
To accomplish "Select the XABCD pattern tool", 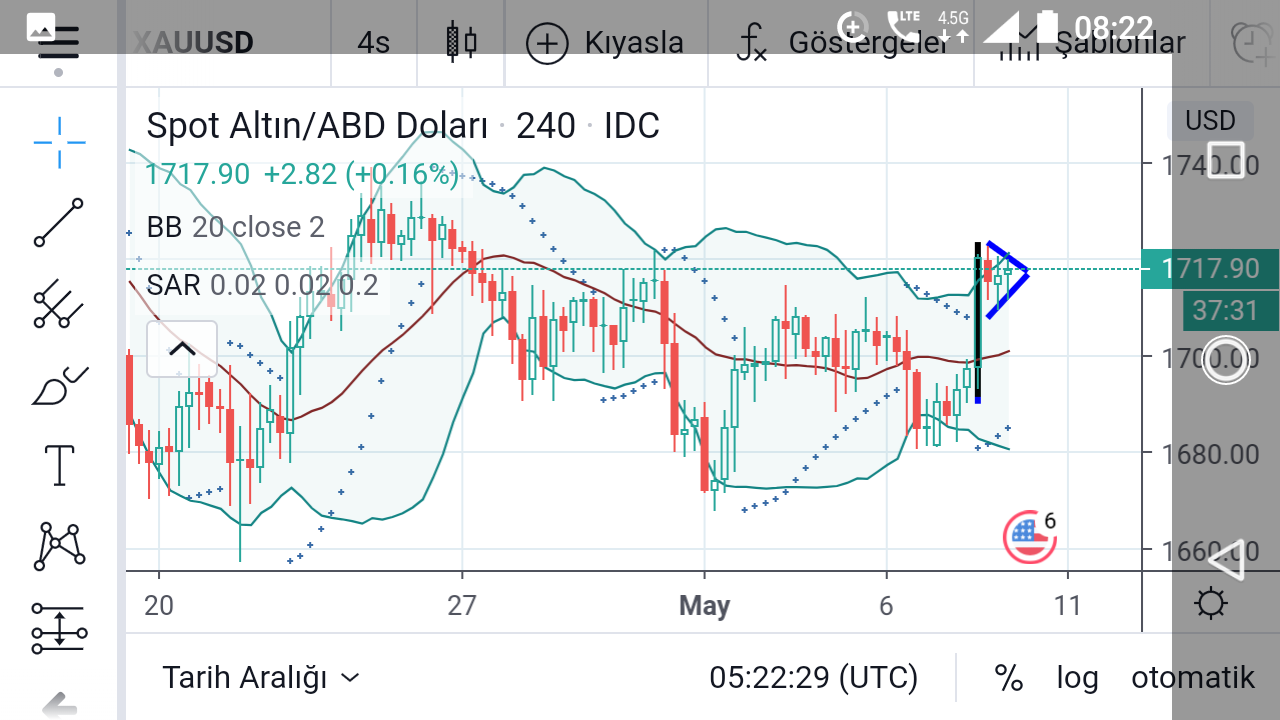I will [59, 546].
